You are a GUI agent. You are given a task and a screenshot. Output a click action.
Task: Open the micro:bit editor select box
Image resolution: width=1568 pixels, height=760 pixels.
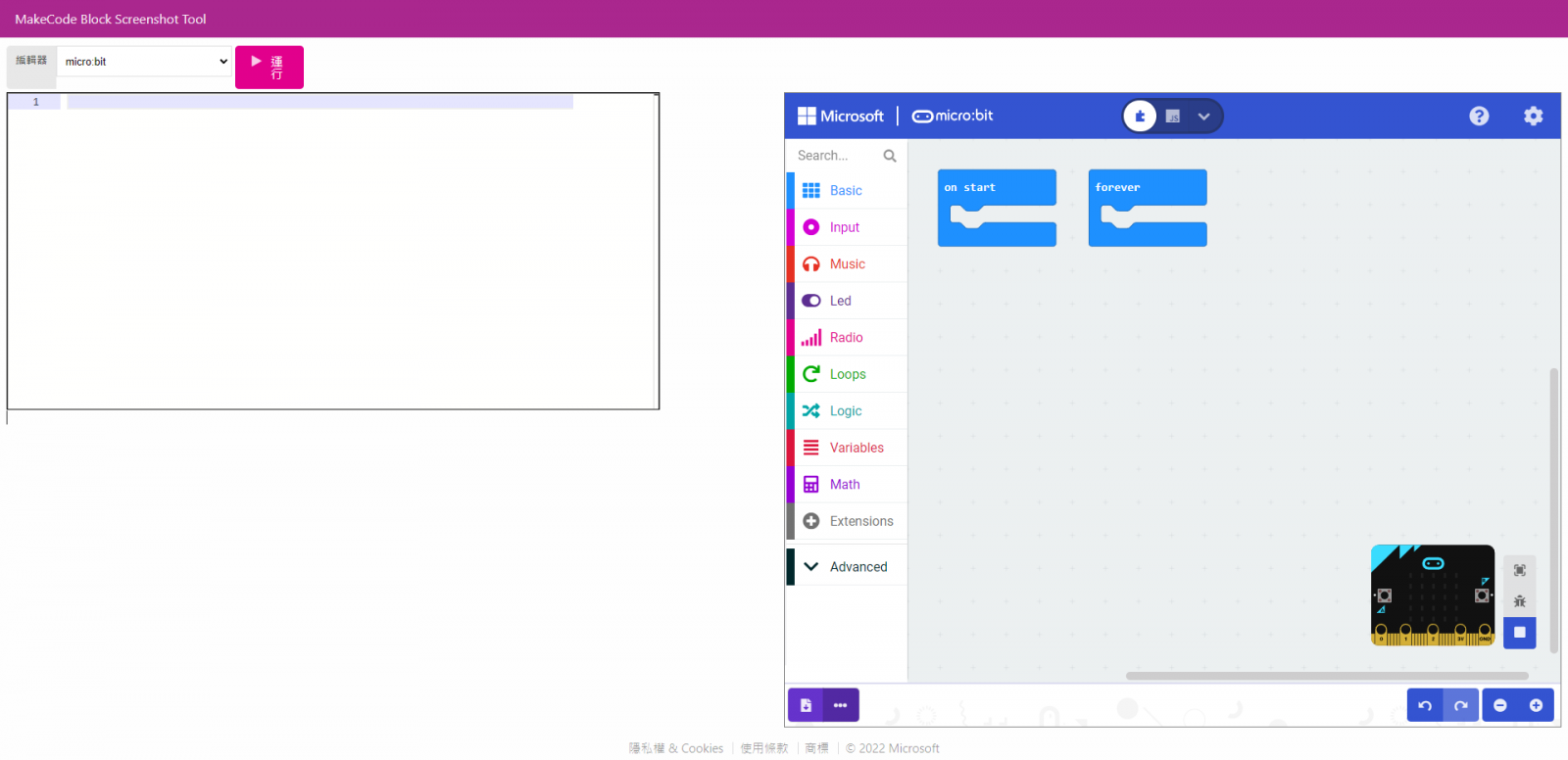(144, 62)
